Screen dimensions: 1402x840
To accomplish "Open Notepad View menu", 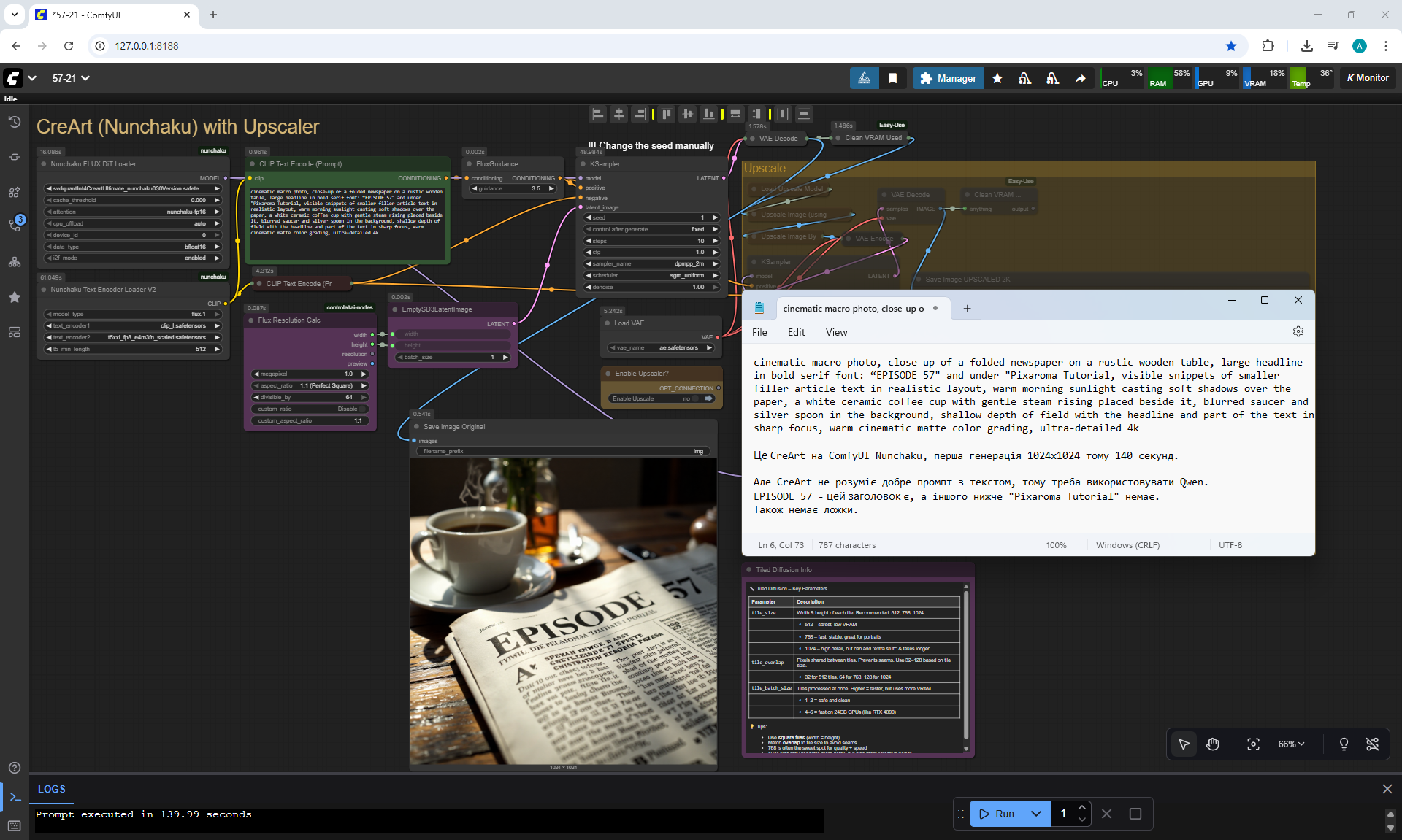I will click(x=836, y=332).
